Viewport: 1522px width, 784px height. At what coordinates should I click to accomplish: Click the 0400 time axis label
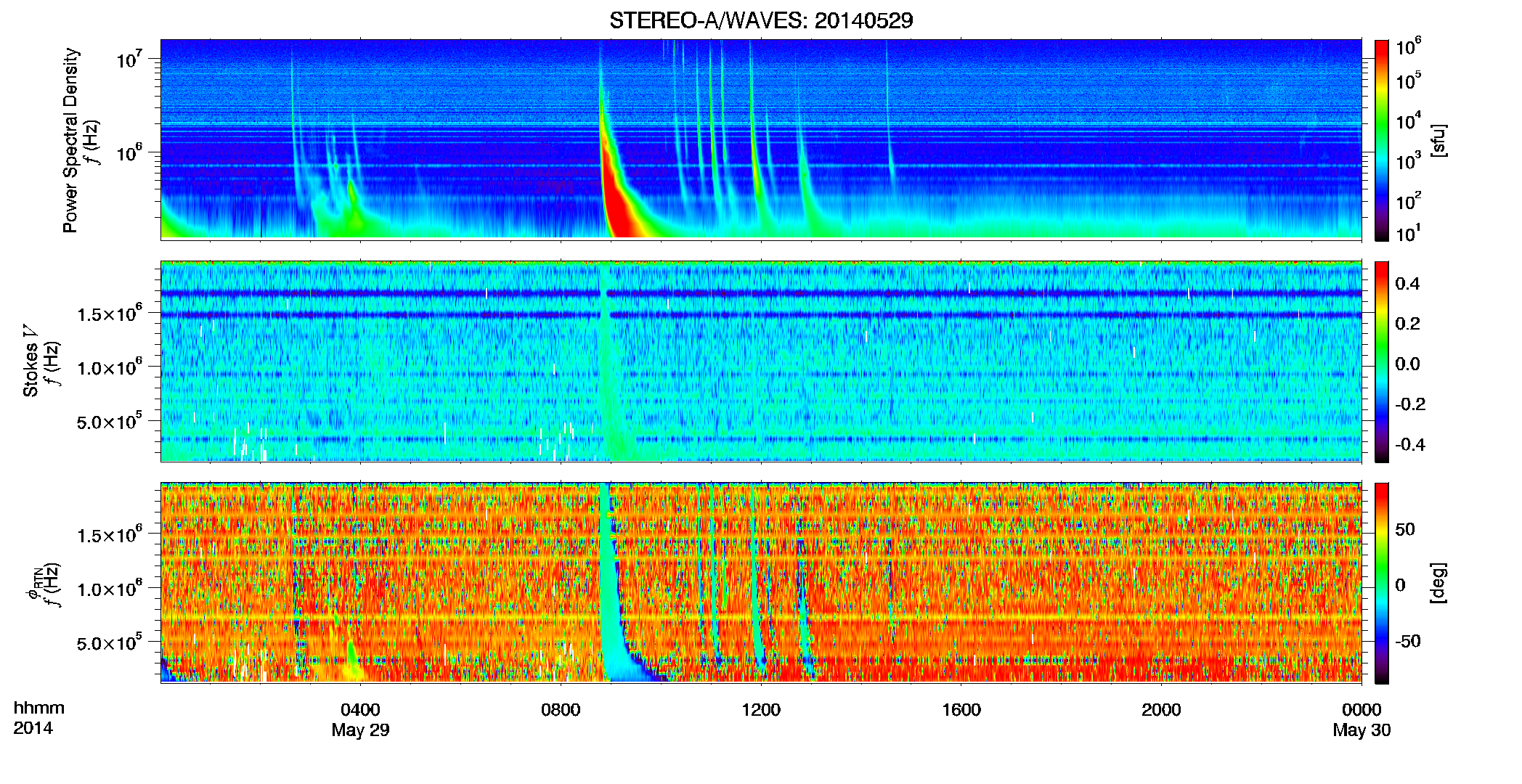click(360, 710)
